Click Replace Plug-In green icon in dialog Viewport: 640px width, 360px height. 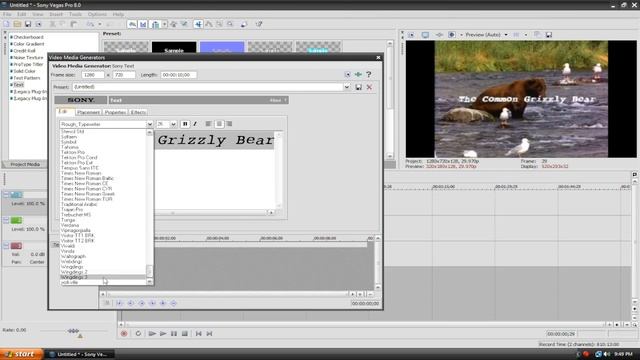358,74
